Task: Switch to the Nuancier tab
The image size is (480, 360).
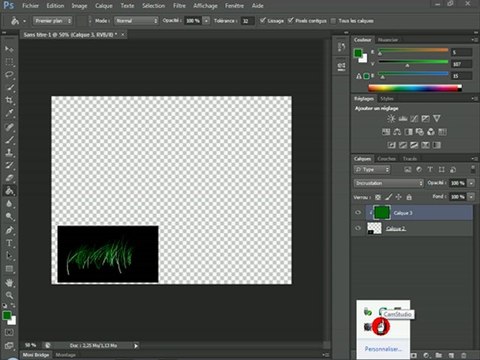Action: [388, 40]
